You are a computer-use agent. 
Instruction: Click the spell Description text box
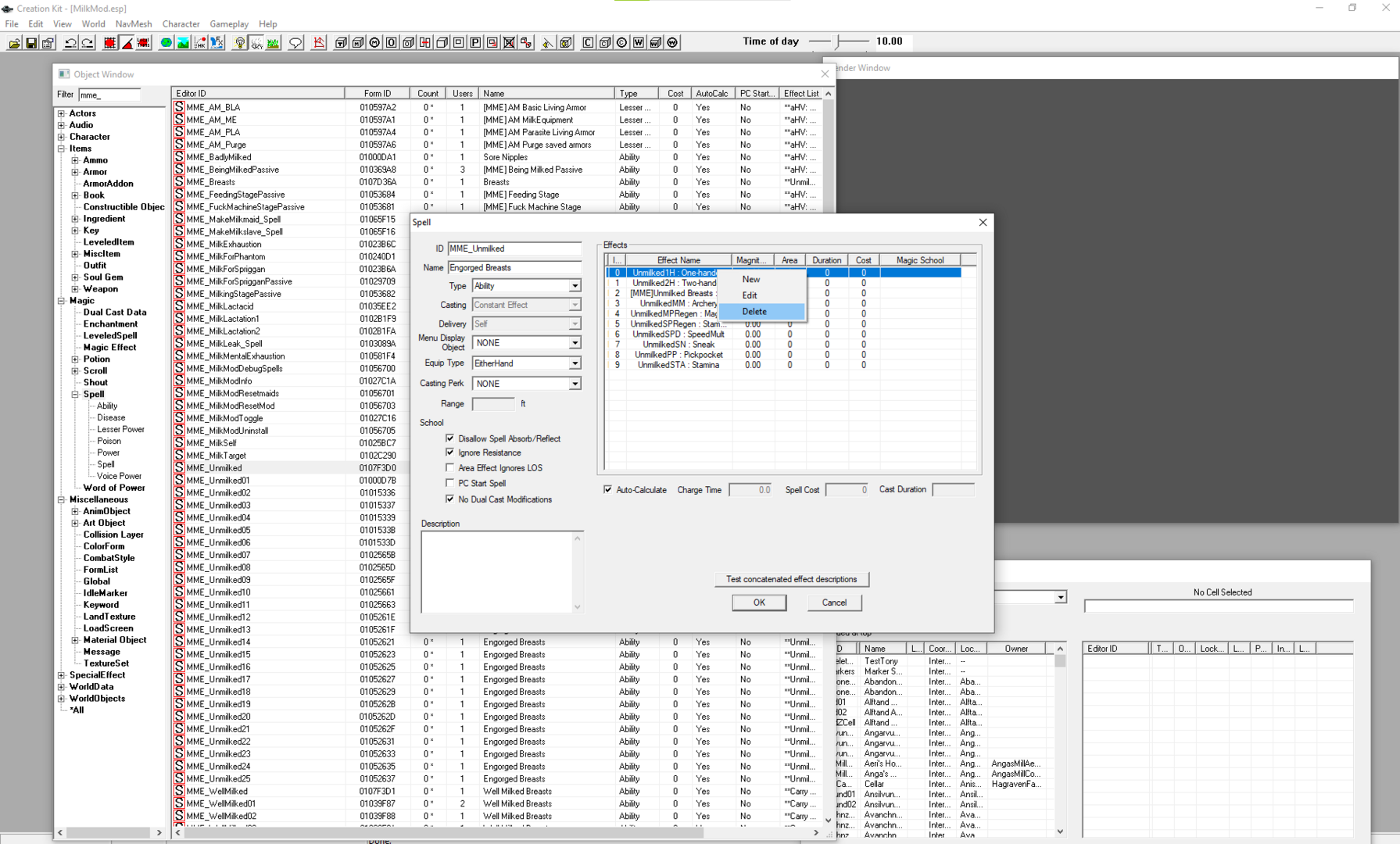pos(497,572)
